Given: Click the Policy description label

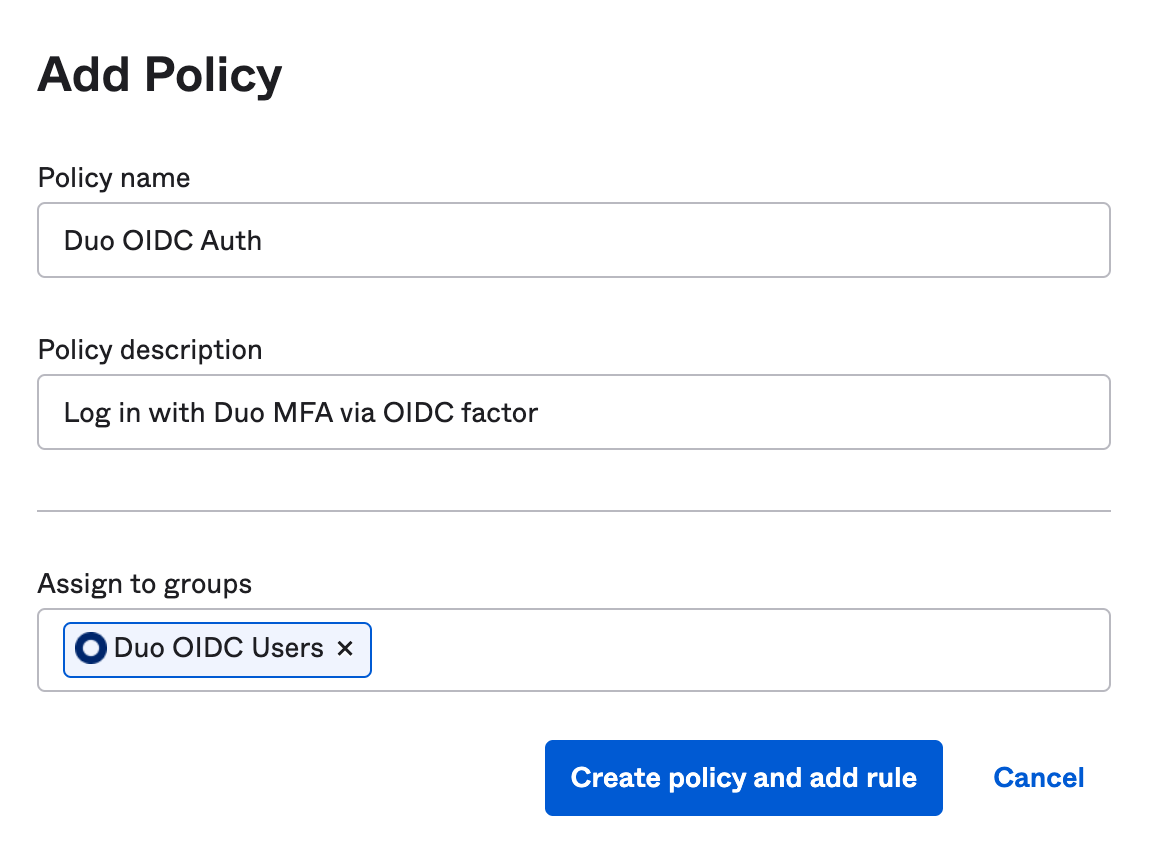Looking at the screenshot, I should (149, 349).
